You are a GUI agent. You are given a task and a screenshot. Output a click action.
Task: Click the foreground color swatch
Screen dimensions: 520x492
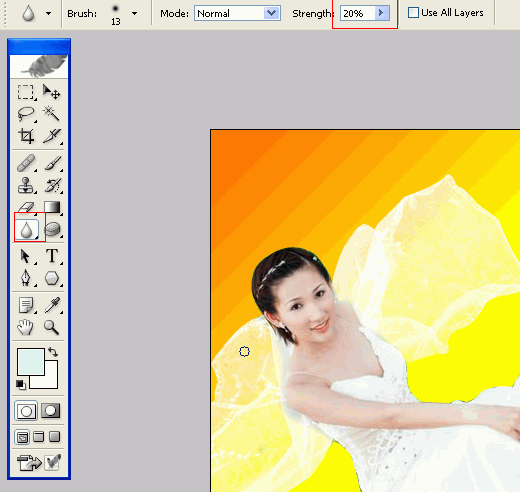pyautogui.click(x=31, y=362)
